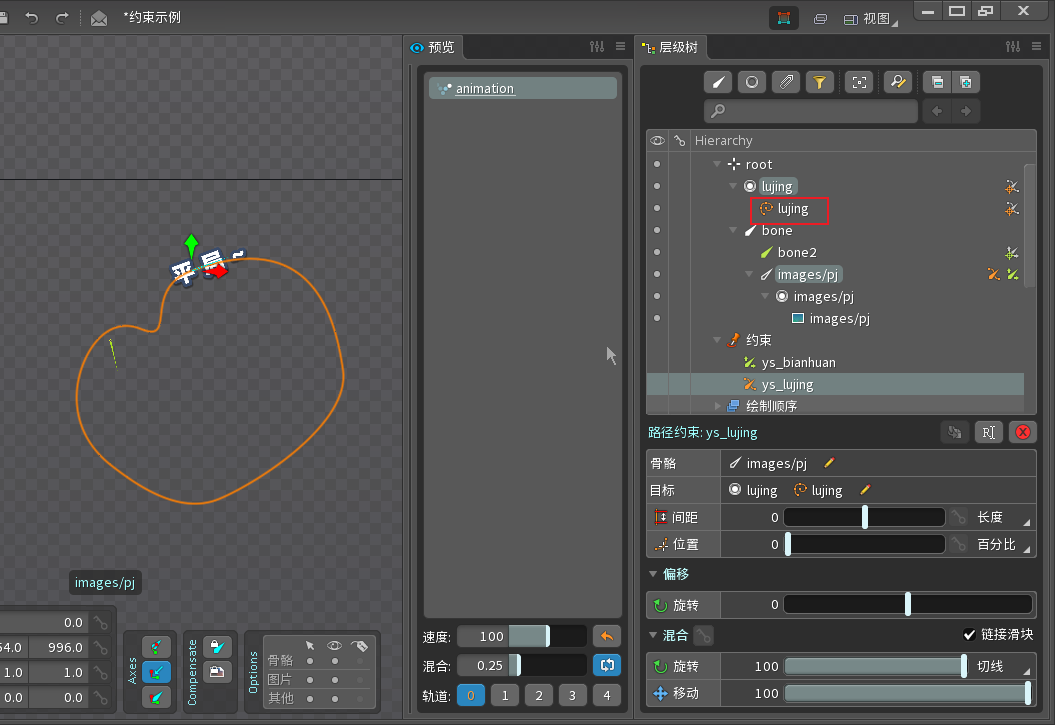Click the expand-all icon in tree toolbar
This screenshot has height=725, width=1055.
[966, 82]
